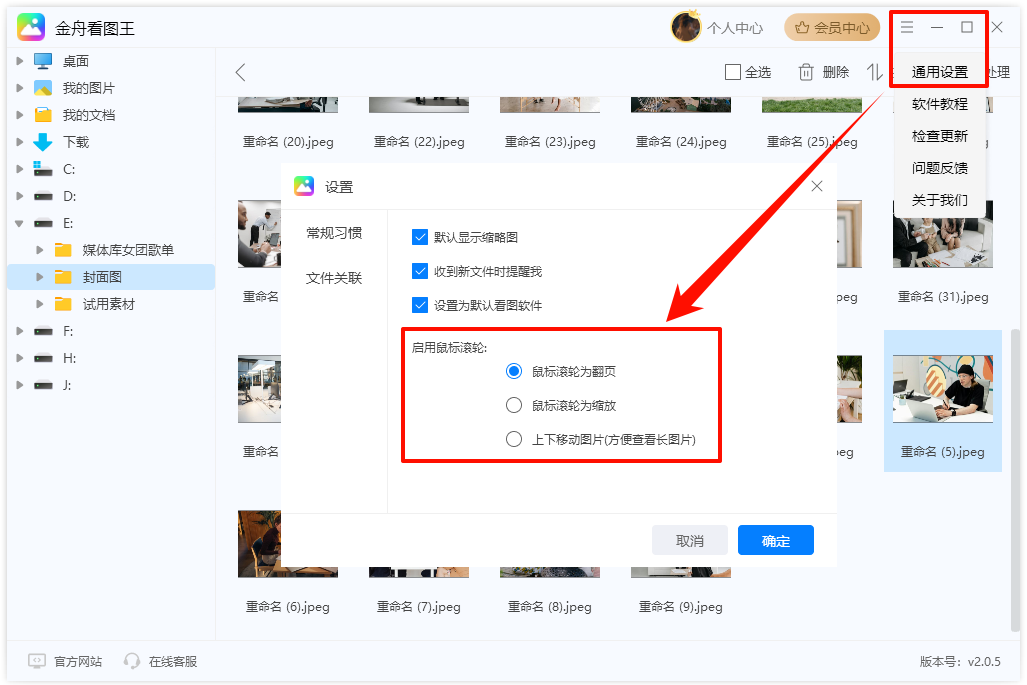Click the 删除 trash icon
This screenshot has width=1027, height=685.
(806, 72)
